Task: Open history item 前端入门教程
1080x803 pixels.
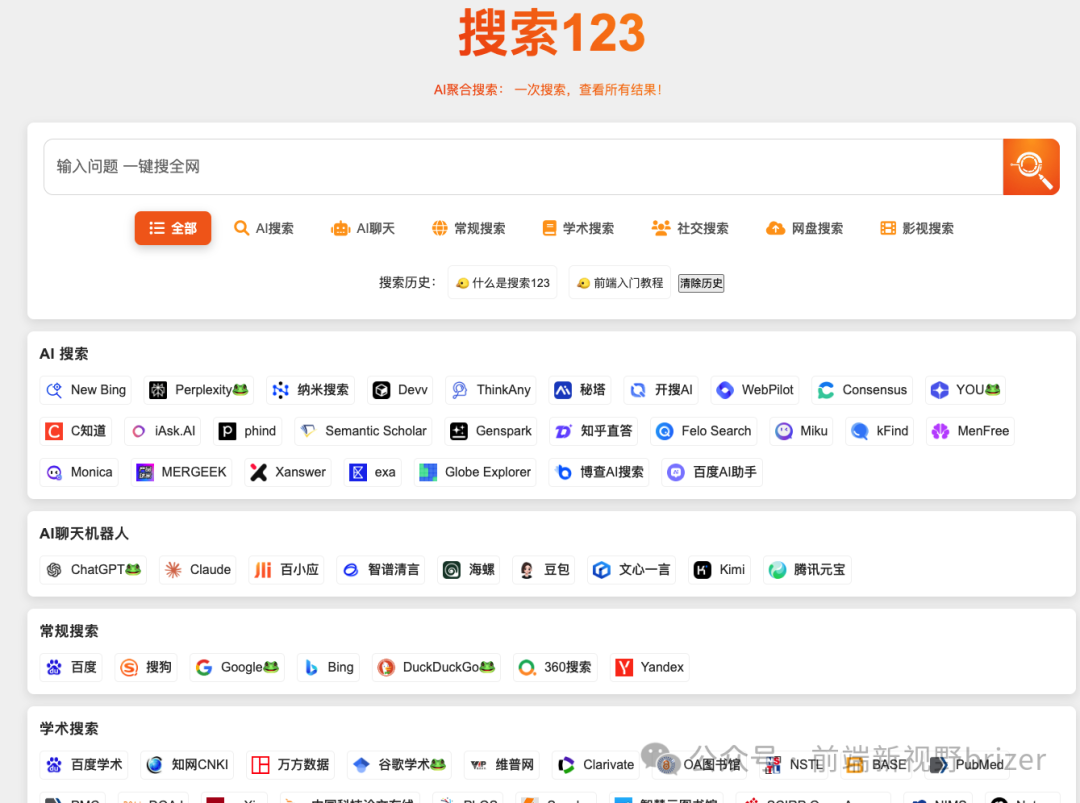Action: pyautogui.click(x=620, y=283)
